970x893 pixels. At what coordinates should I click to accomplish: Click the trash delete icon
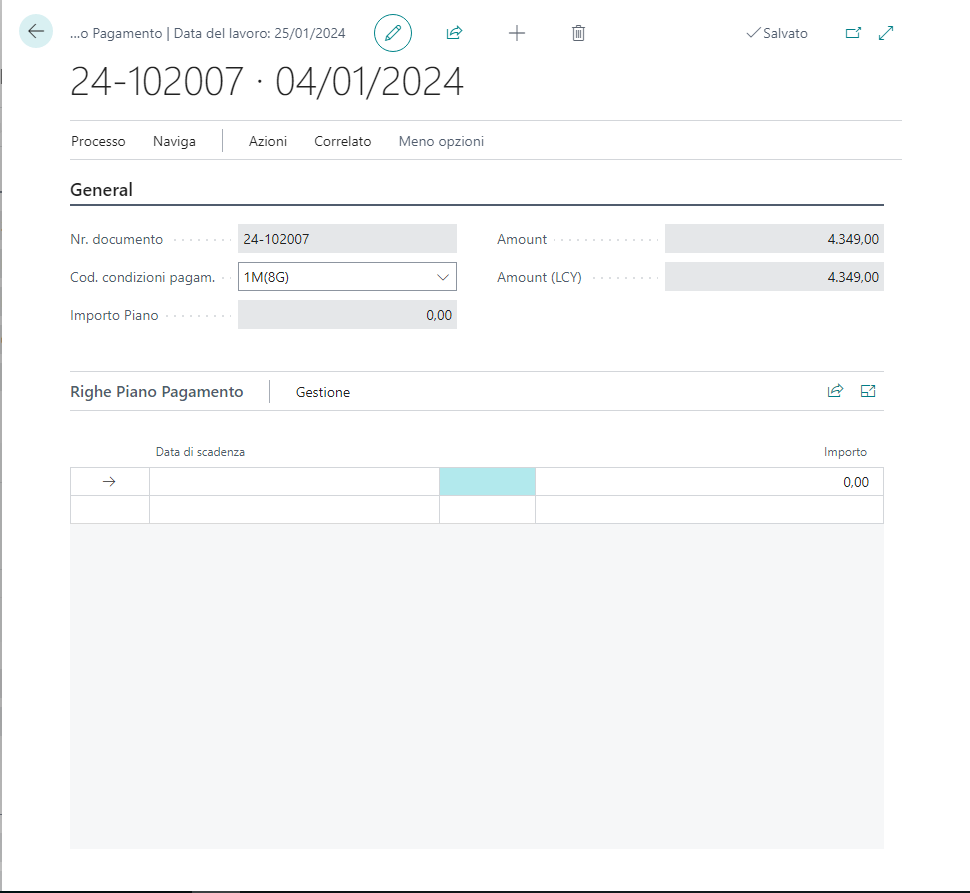click(x=578, y=33)
